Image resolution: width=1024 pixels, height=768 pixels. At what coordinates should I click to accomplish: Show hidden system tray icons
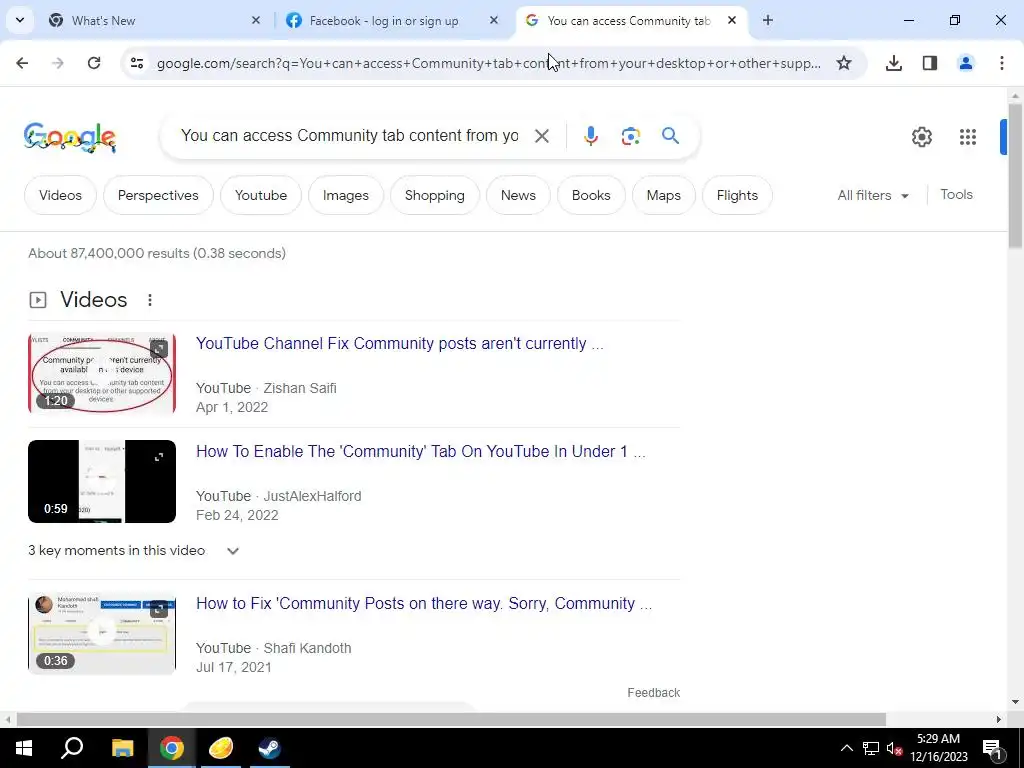pos(846,748)
